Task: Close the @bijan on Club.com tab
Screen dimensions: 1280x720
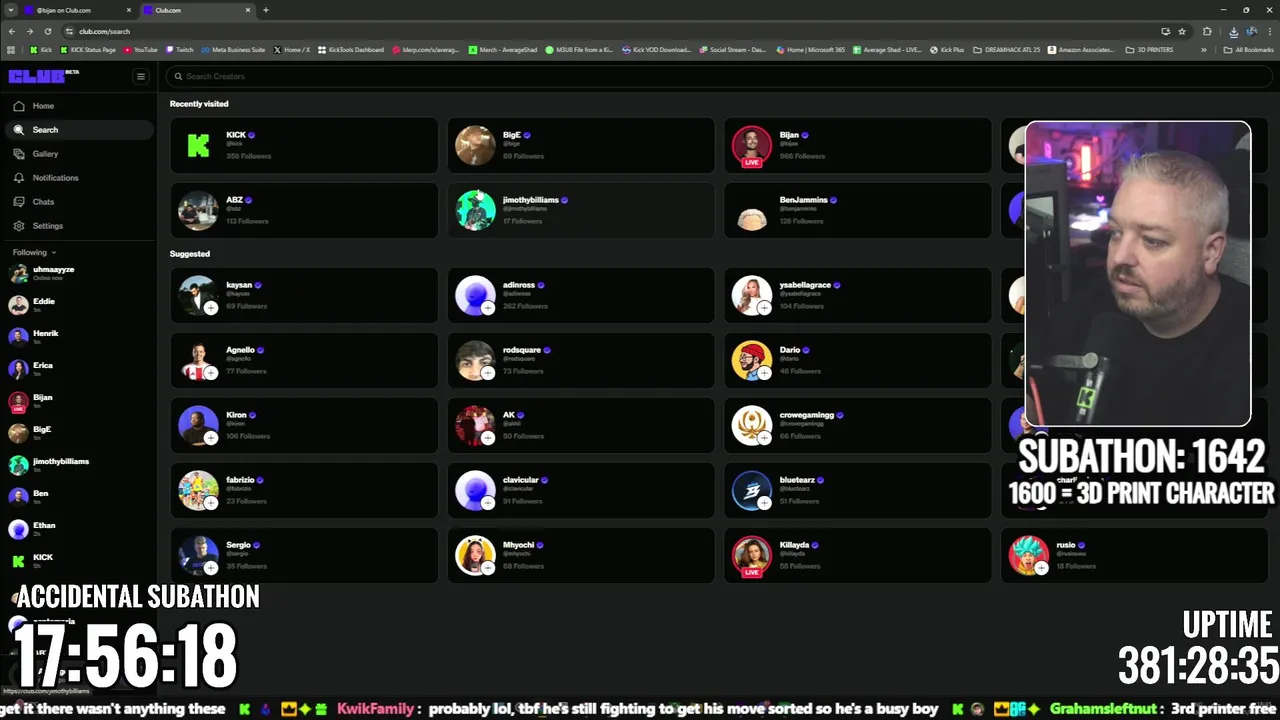Action: tap(130, 10)
